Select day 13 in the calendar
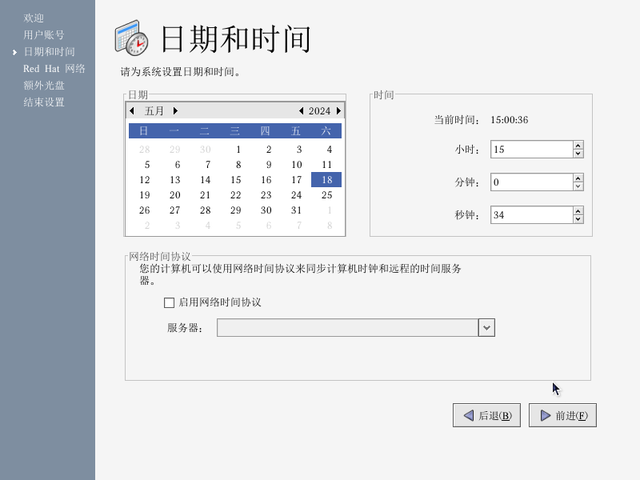The image size is (640, 480). (175, 180)
